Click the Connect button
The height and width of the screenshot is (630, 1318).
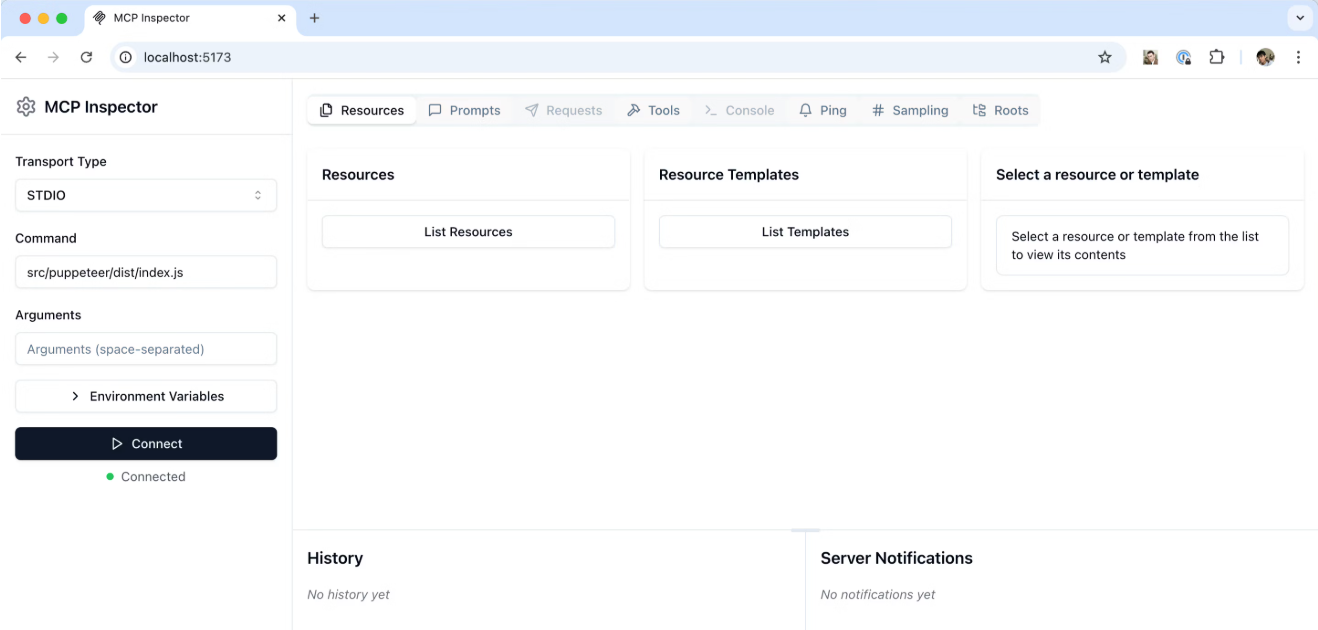tap(146, 444)
